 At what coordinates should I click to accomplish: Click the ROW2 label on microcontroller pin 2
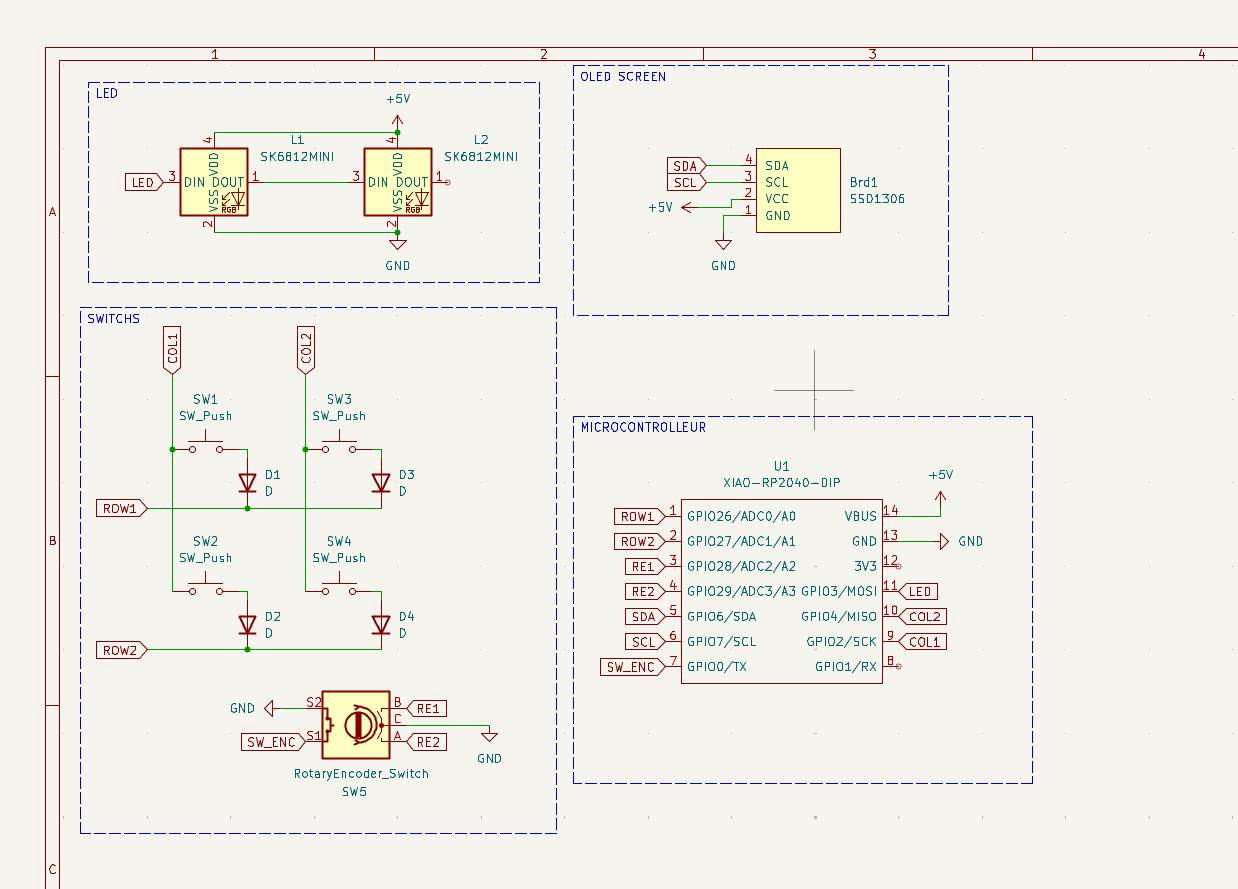[x=638, y=541]
